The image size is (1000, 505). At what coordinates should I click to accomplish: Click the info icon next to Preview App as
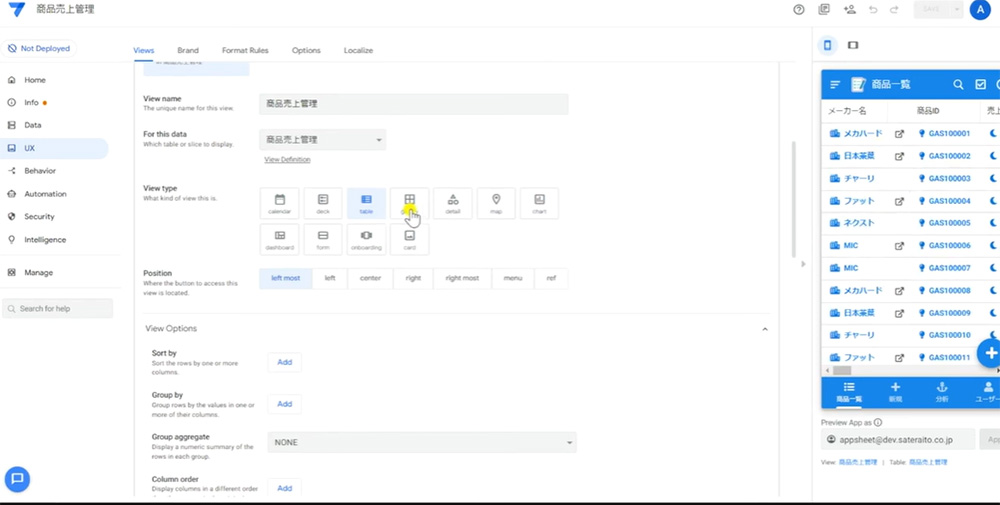coord(878,422)
